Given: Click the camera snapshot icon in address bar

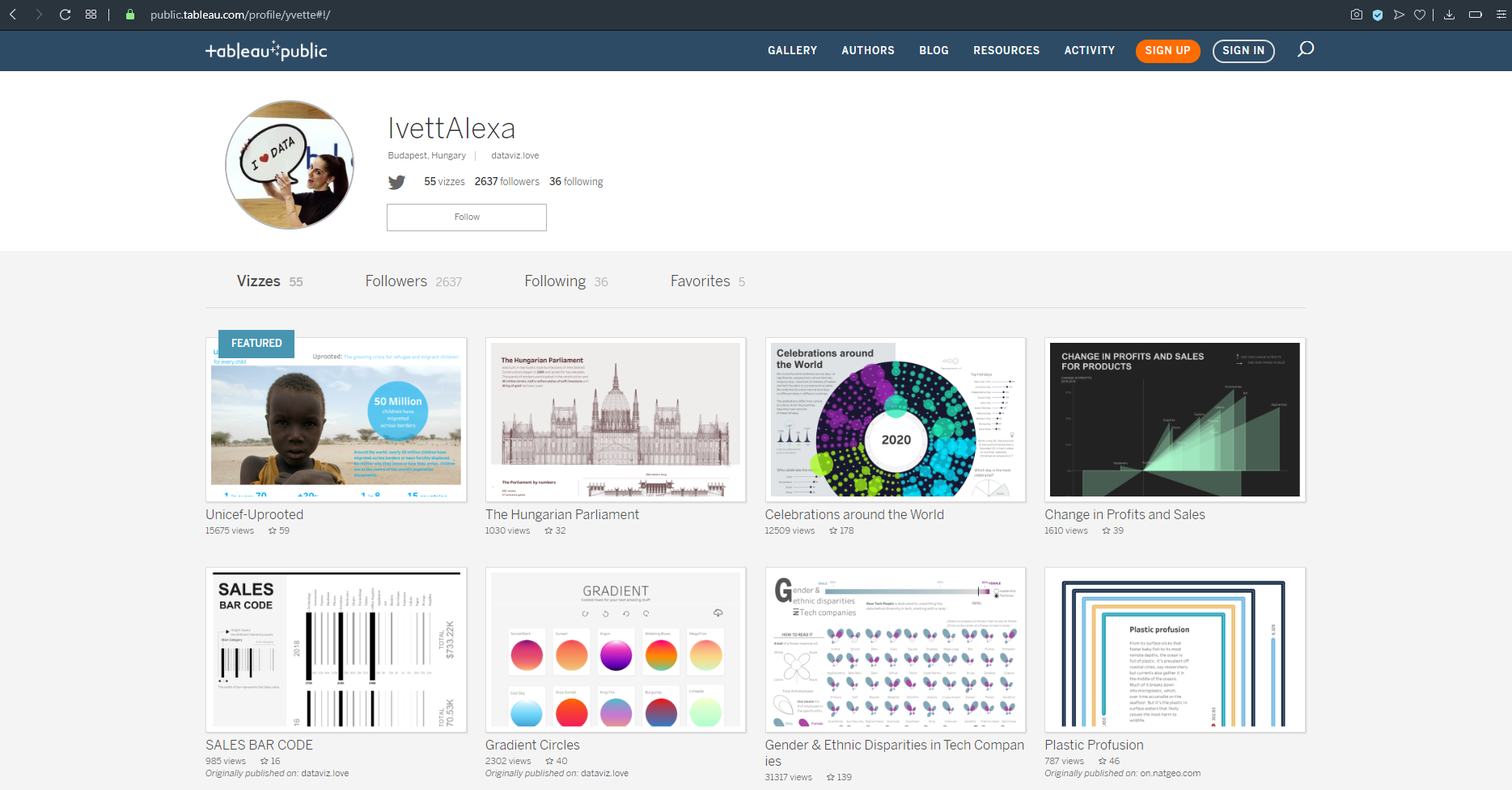Looking at the screenshot, I should pyautogui.click(x=1357, y=15).
